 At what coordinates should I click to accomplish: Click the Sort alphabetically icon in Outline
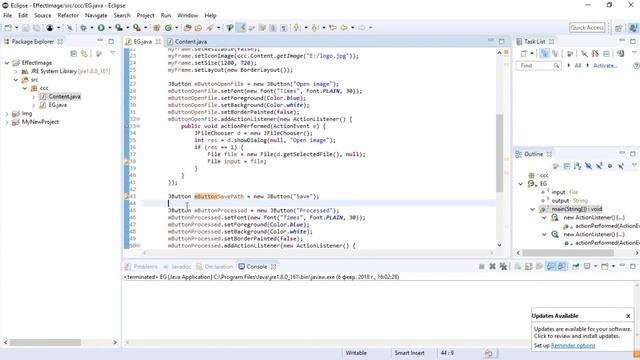[x=577, y=166]
